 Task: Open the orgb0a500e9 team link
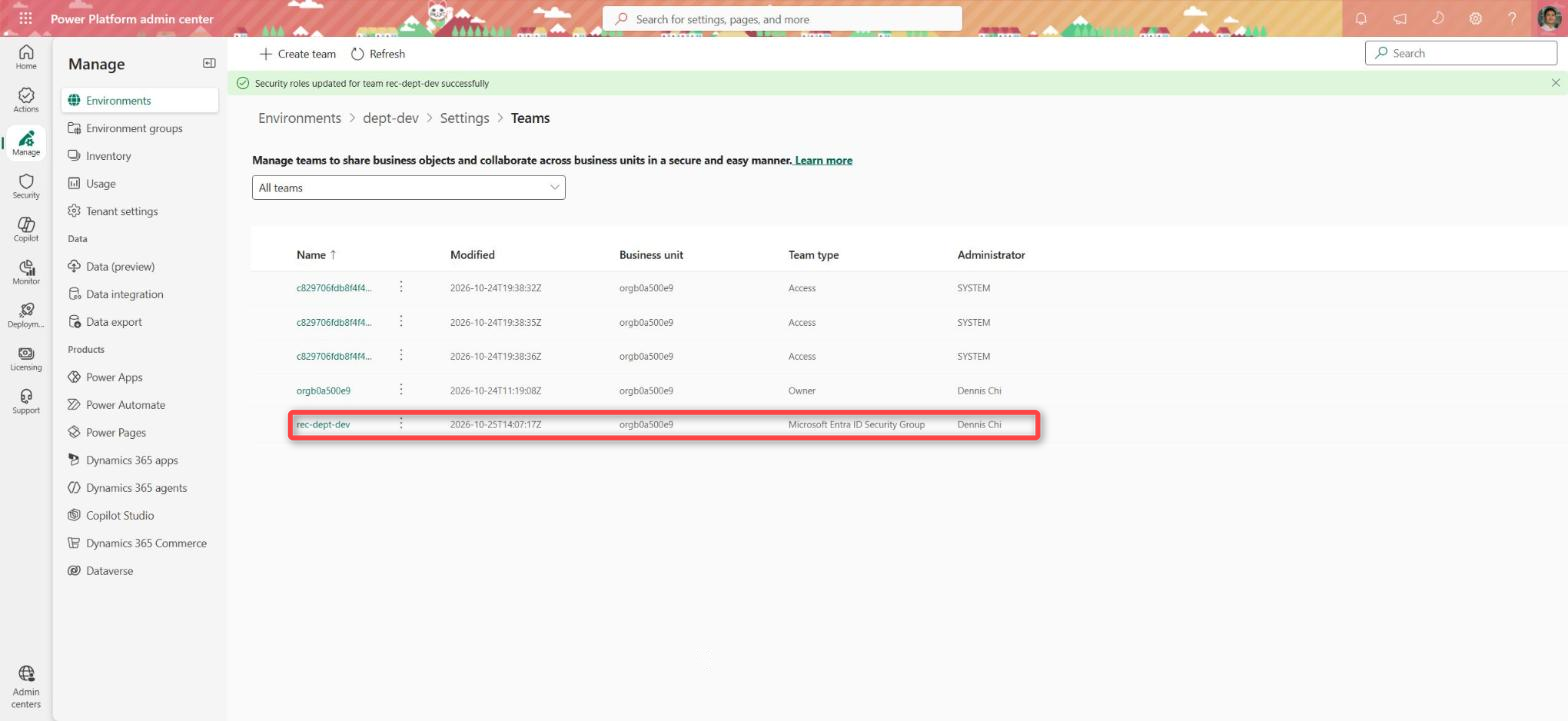coord(323,390)
